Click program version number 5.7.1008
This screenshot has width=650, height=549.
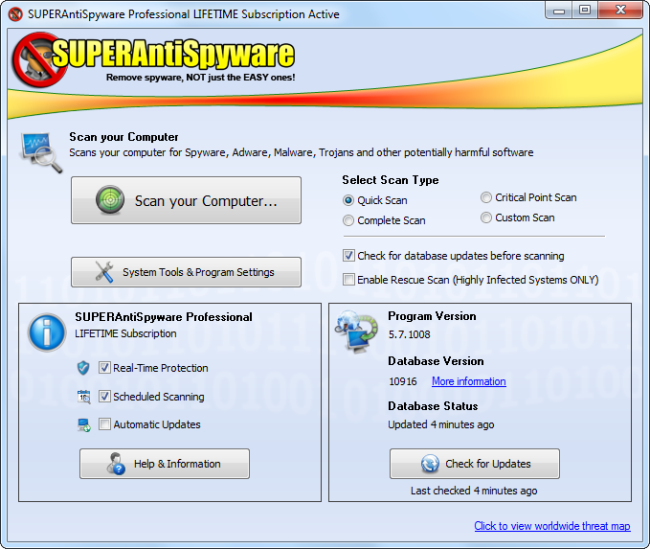409,334
